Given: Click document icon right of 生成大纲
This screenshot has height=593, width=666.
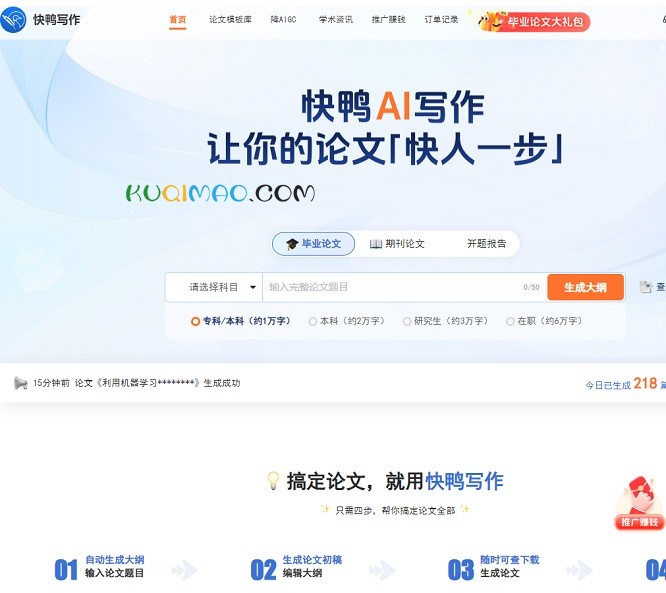Looking at the screenshot, I should pyautogui.click(x=645, y=287).
